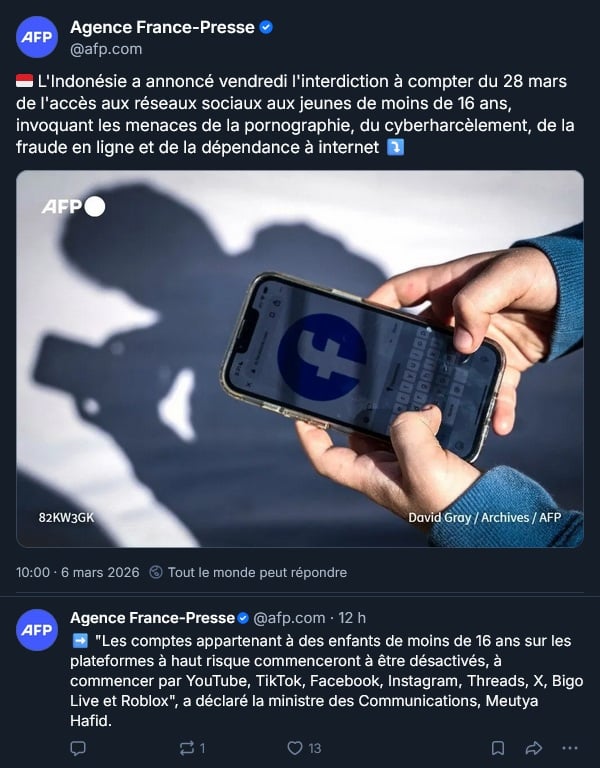Click the @afp.com handle under the main header
Screen dimensions: 600x768
(106, 49)
